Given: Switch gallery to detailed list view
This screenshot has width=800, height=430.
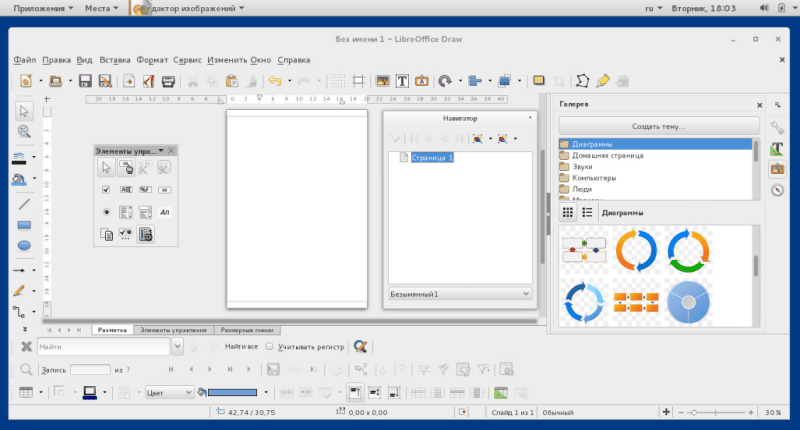Looking at the screenshot, I should pos(588,212).
